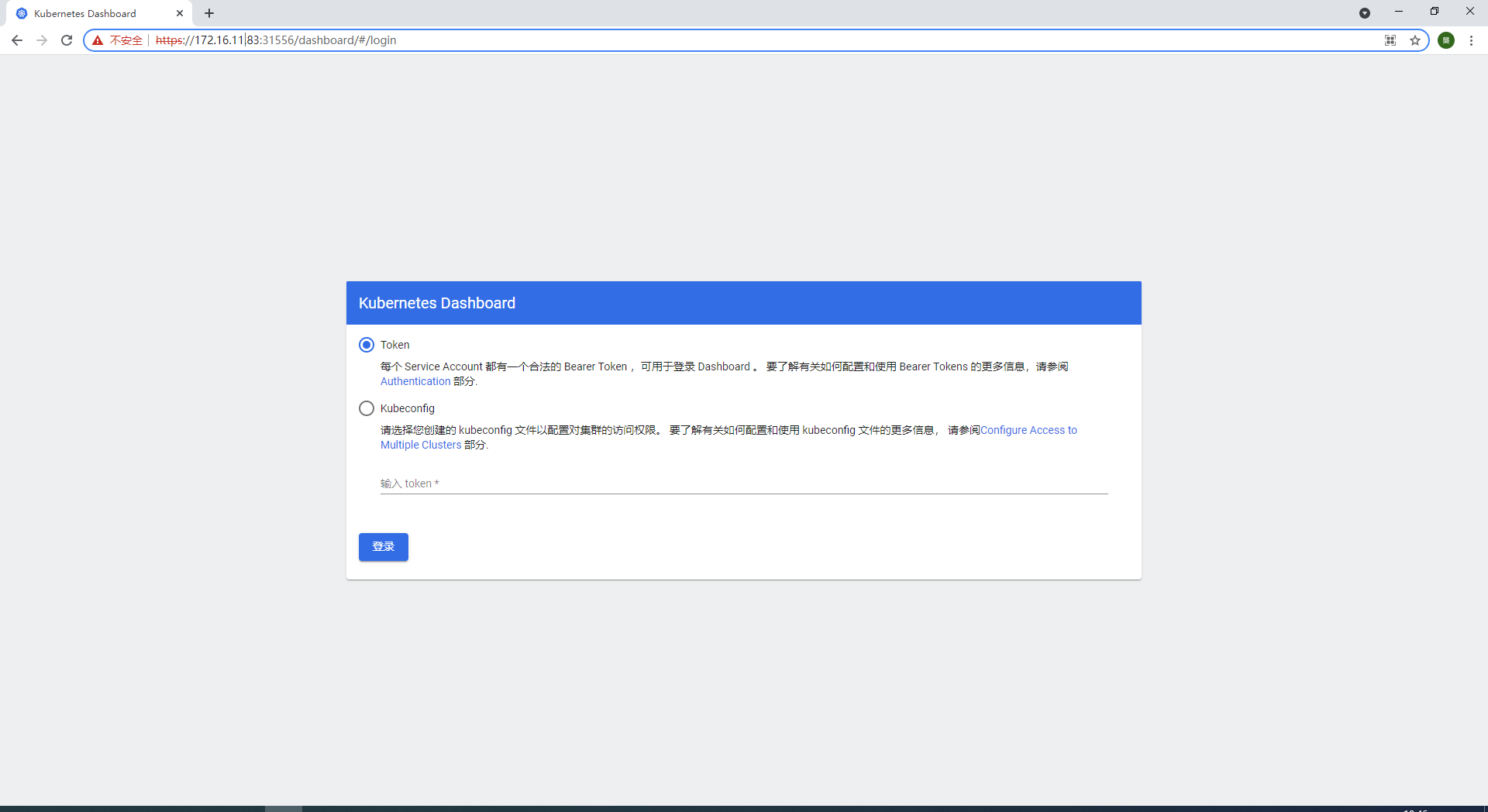Click the URL in the address bar

pos(276,40)
